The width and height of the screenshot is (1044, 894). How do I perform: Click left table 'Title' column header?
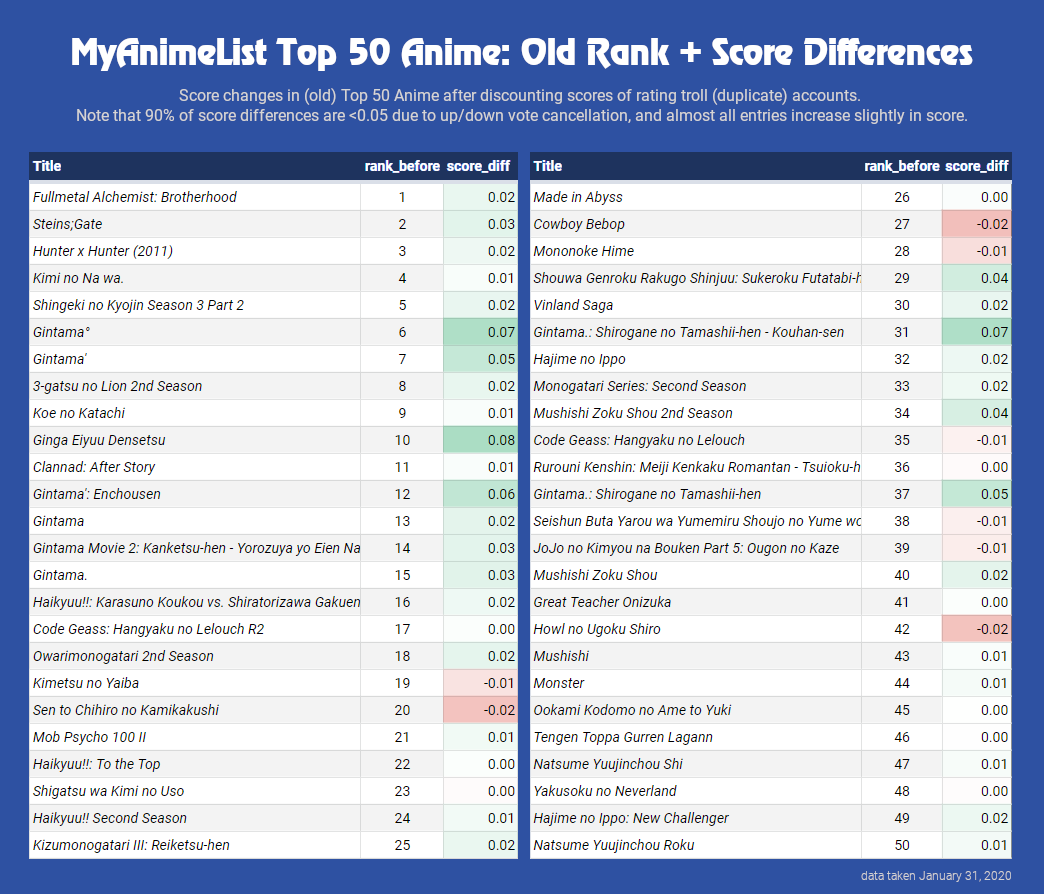tap(47, 166)
